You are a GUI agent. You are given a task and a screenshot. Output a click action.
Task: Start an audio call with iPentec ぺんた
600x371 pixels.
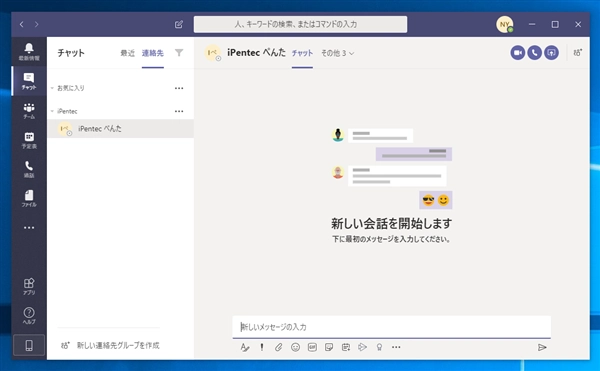534,53
